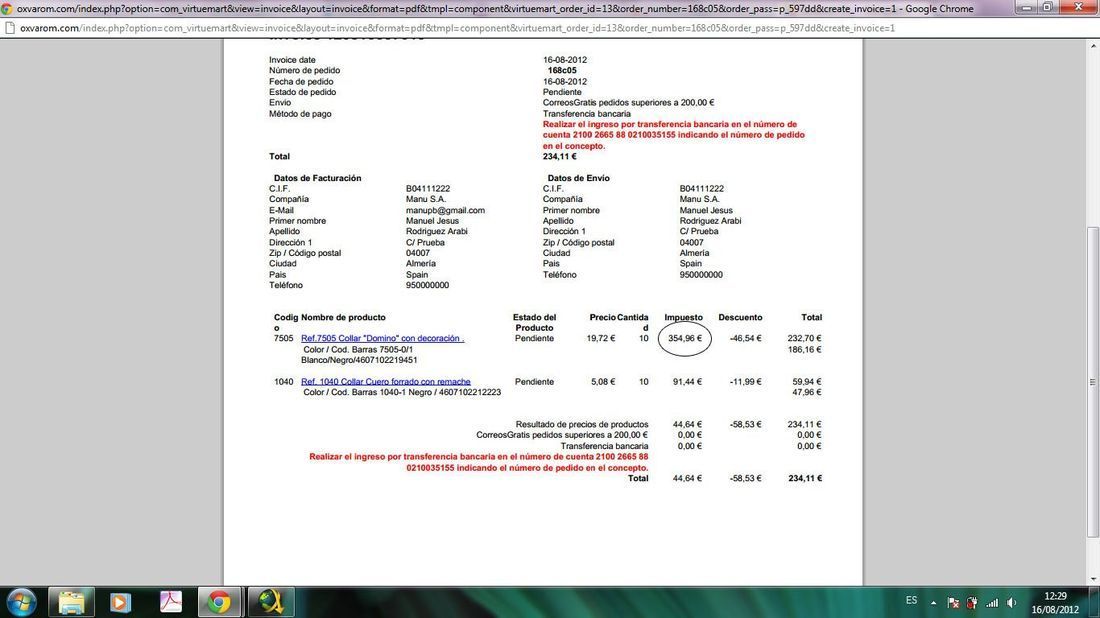The height and width of the screenshot is (618, 1100).
Task: Click the 'Descuento' column header
Action: point(740,318)
